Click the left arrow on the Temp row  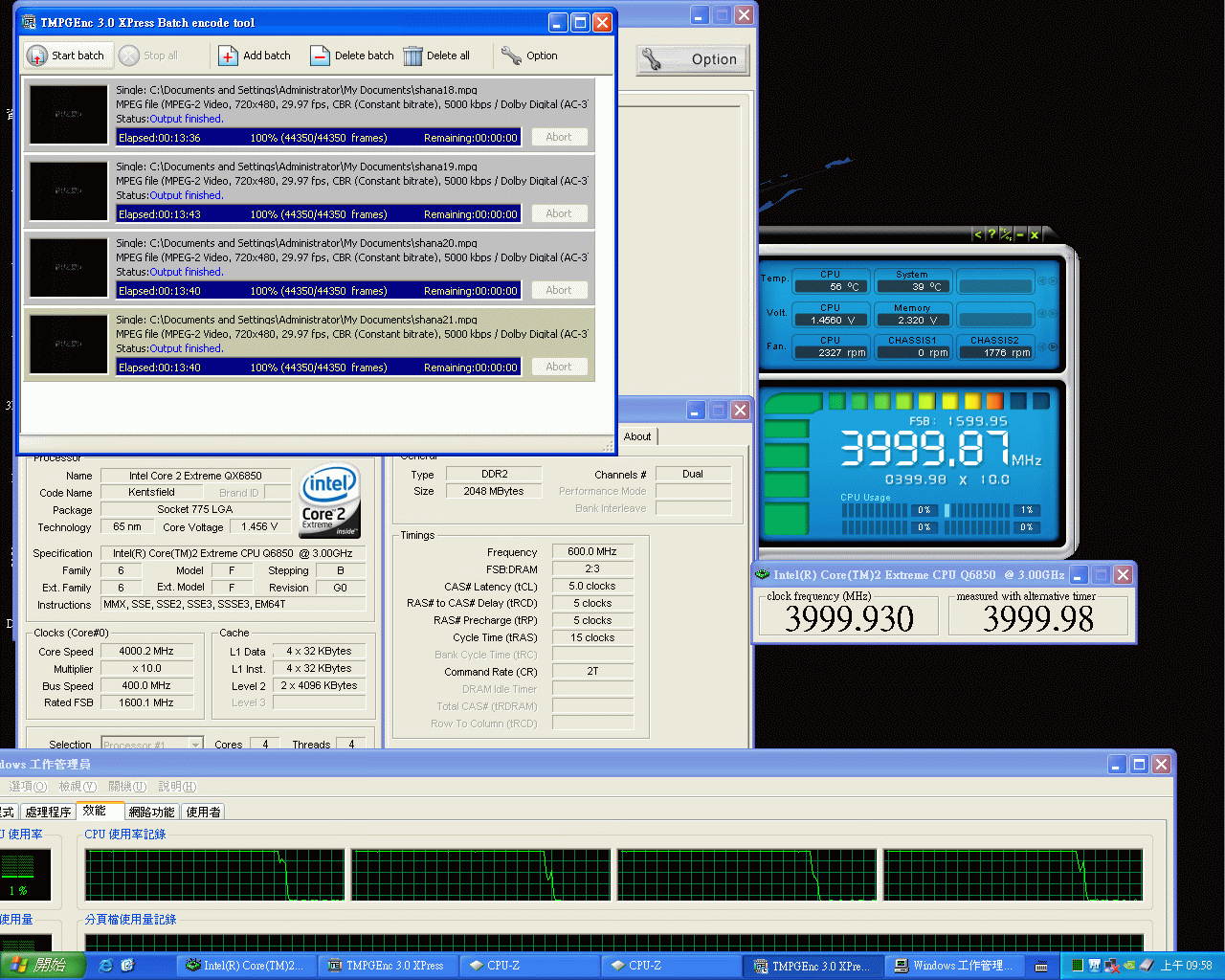[x=1043, y=281]
